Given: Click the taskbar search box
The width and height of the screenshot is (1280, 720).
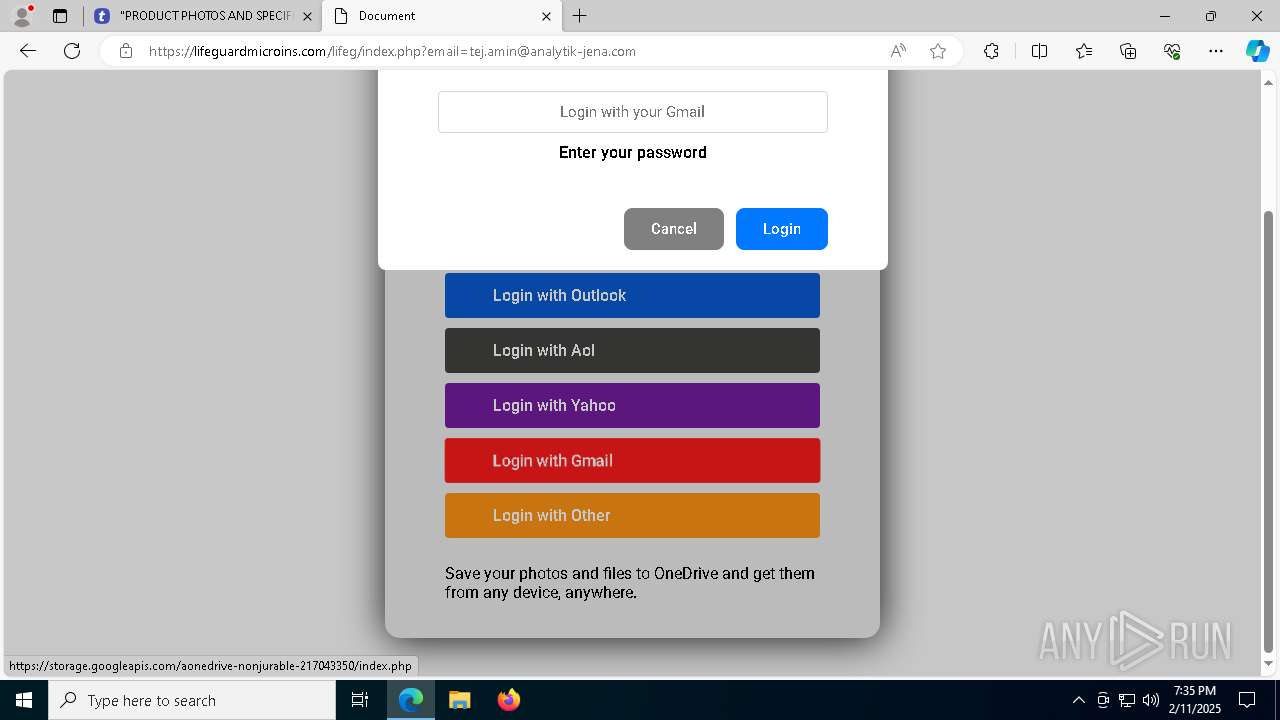Looking at the screenshot, I should coord(192,700).
